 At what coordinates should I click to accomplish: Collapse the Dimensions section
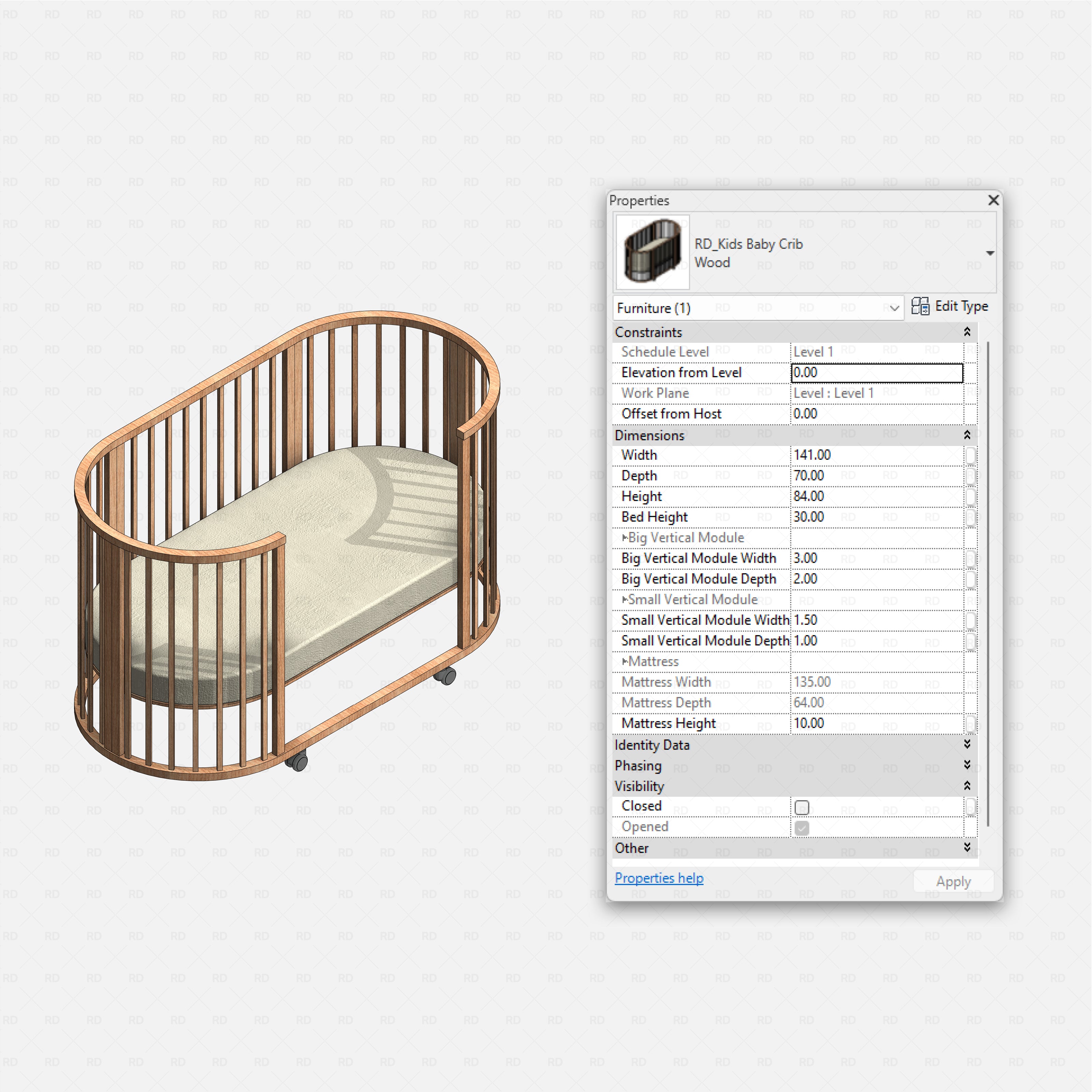coord(968,435)
